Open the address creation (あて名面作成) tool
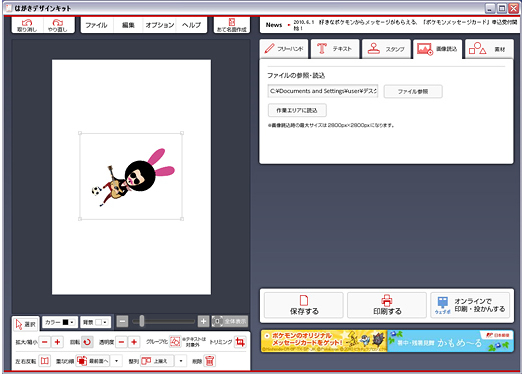Image resolution: width=522 pixels, height=374 pixels. (x=232, y=25)
